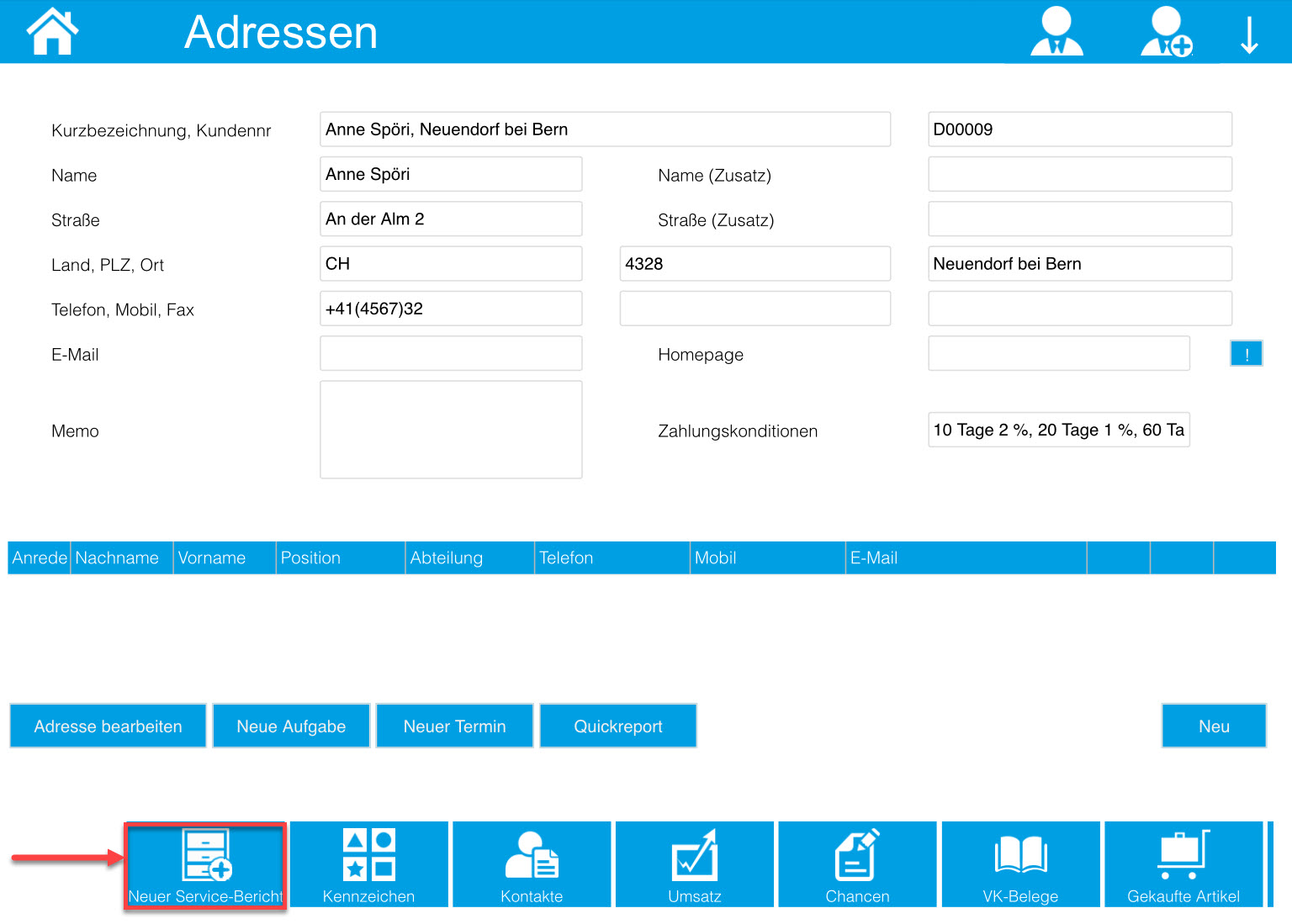The image size is (1292, 924).
Task: Click the Telefon column header
Action: (x=612, y=558)
